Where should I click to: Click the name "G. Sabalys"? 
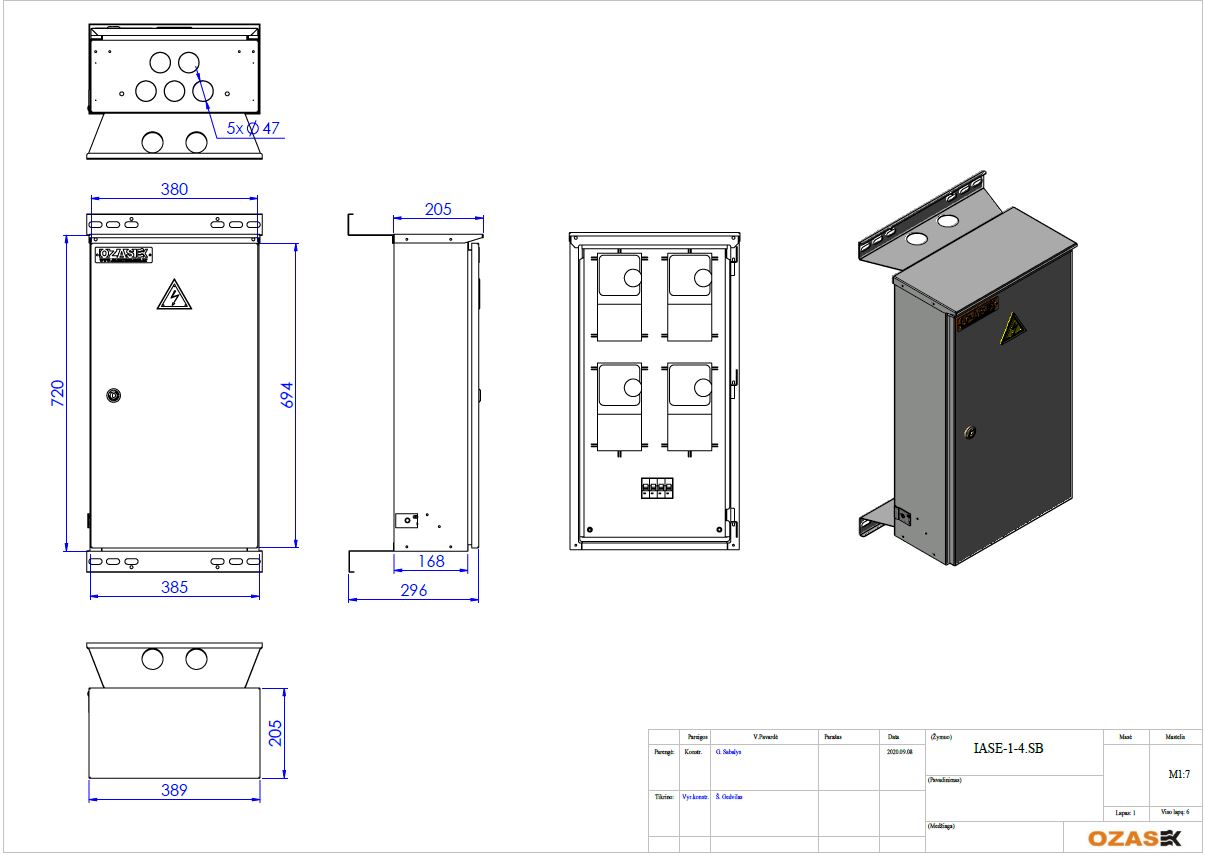point(729,751)
